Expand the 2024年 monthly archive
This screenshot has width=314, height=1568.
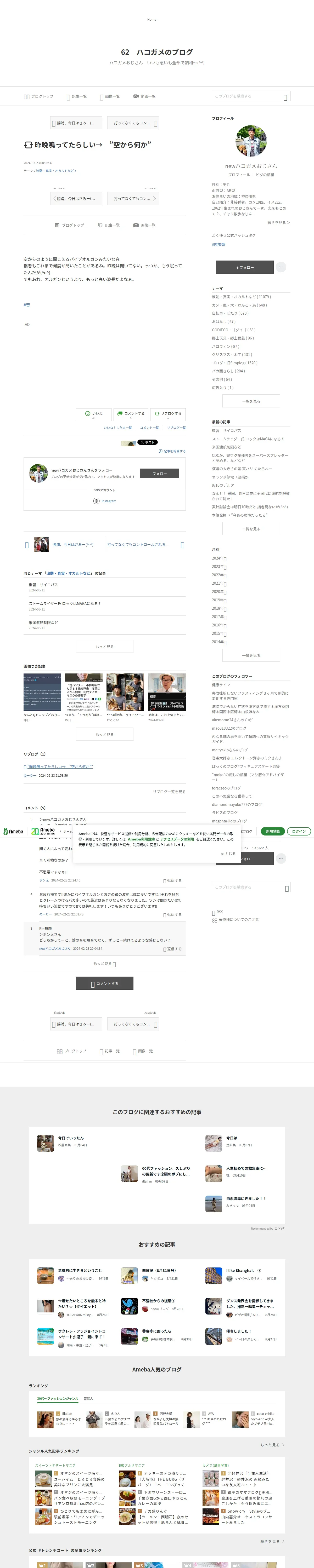[x=220, y=558]
